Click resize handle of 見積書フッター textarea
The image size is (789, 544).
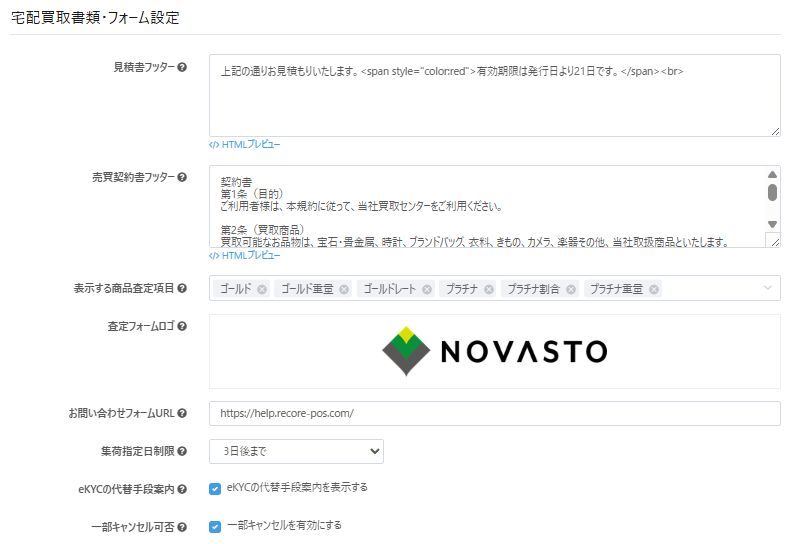775,131
